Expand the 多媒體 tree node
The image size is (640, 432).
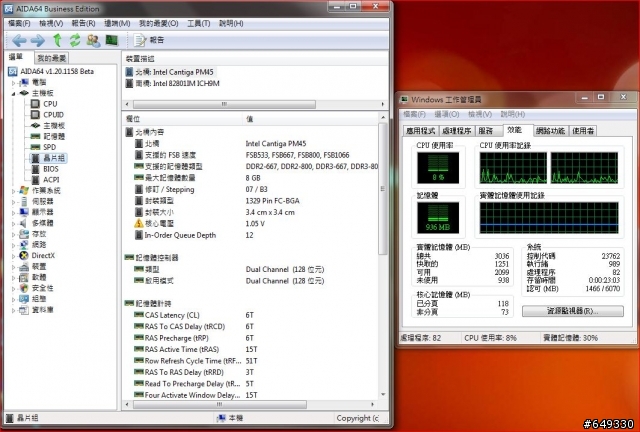pos(14,223)
